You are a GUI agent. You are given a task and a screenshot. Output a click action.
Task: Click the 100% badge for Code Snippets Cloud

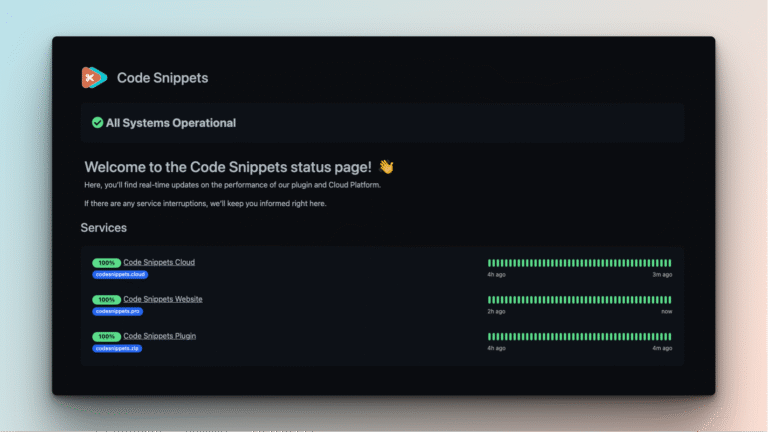[106, 263]
